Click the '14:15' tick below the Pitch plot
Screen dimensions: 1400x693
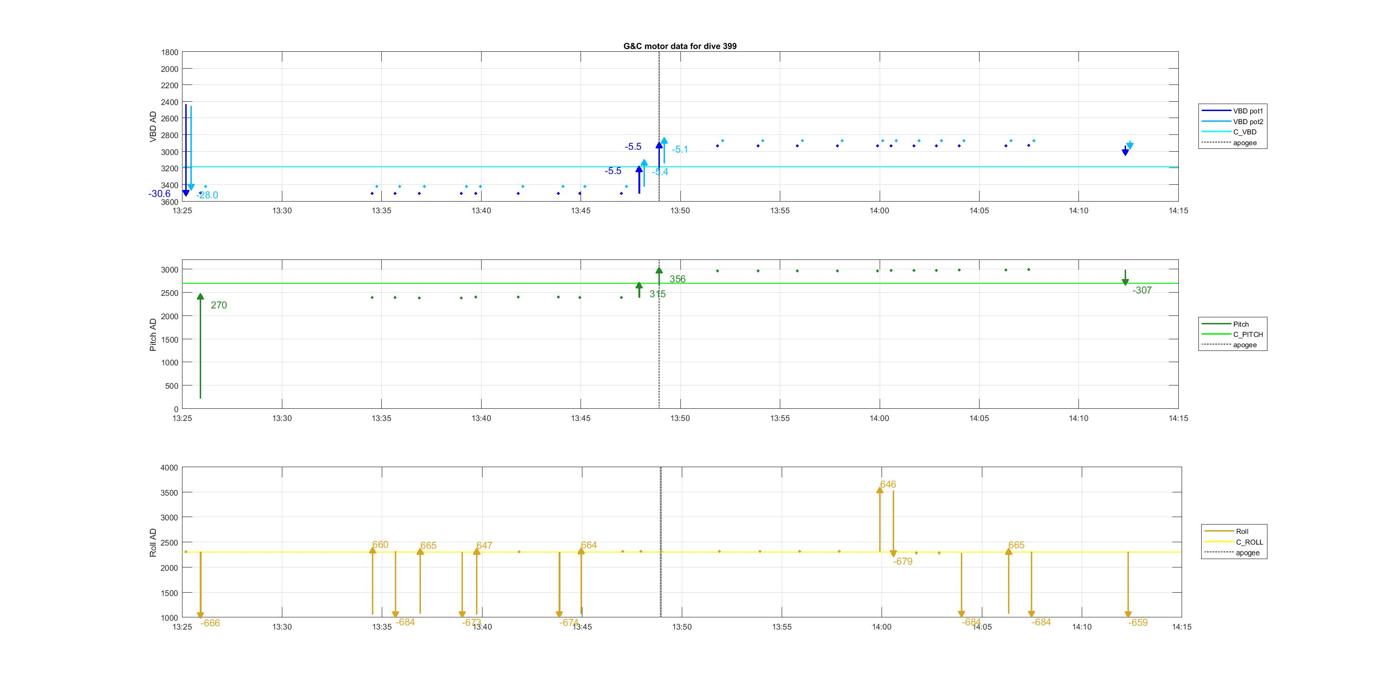tap(1178, 418)
